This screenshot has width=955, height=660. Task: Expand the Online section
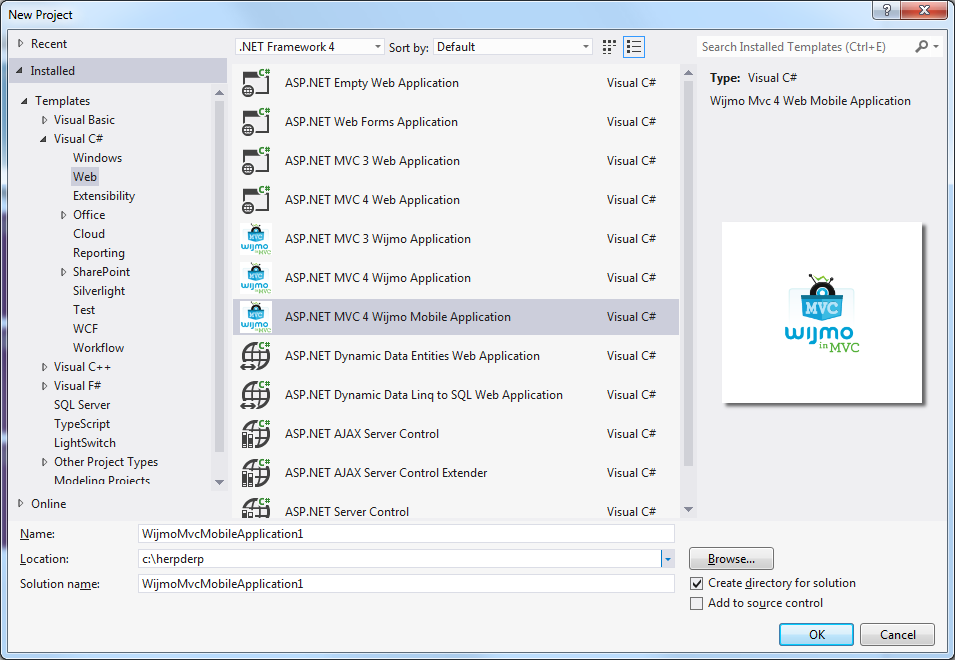coord(21,504)
